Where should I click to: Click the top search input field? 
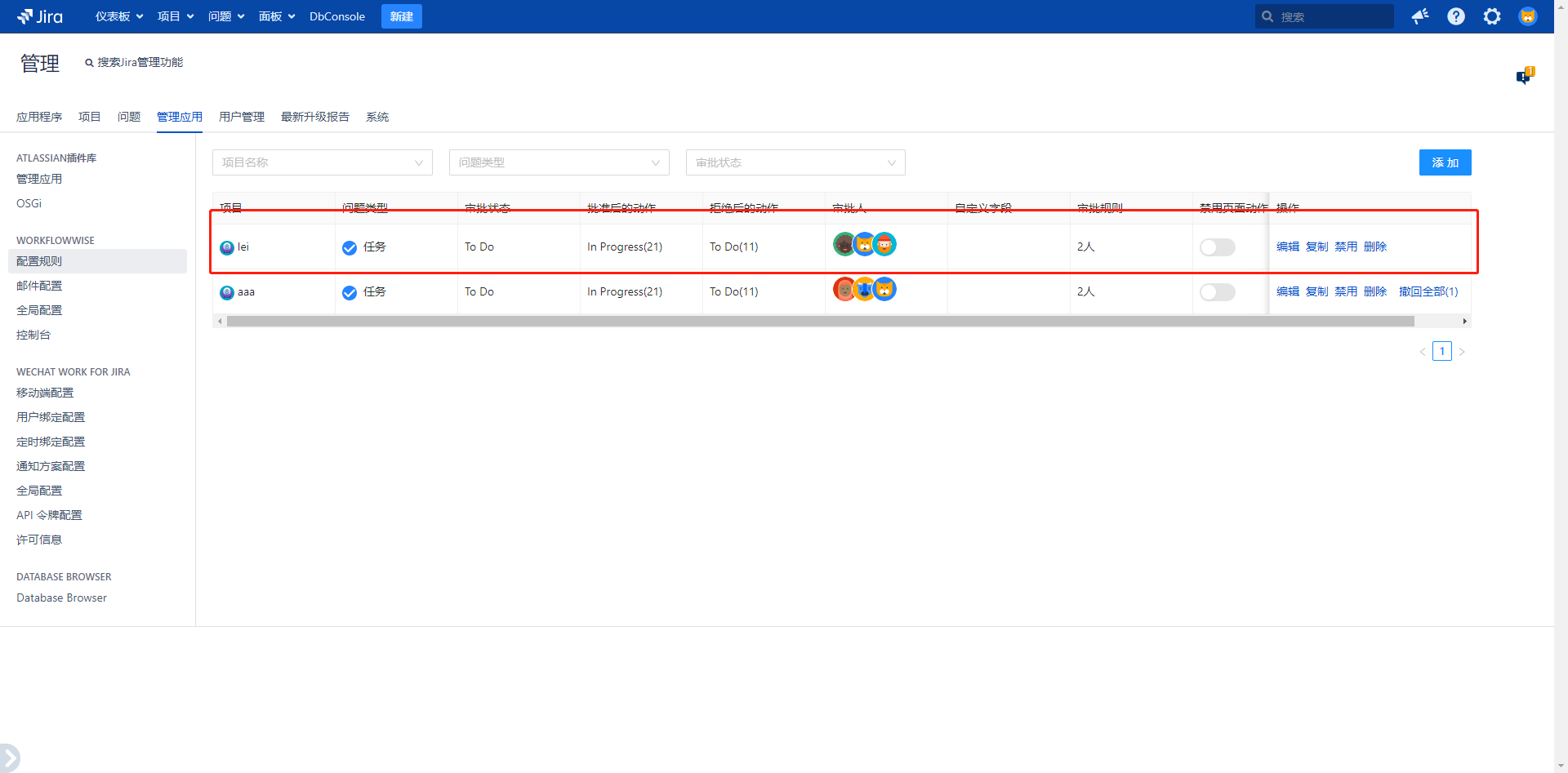coord(1331,16)
